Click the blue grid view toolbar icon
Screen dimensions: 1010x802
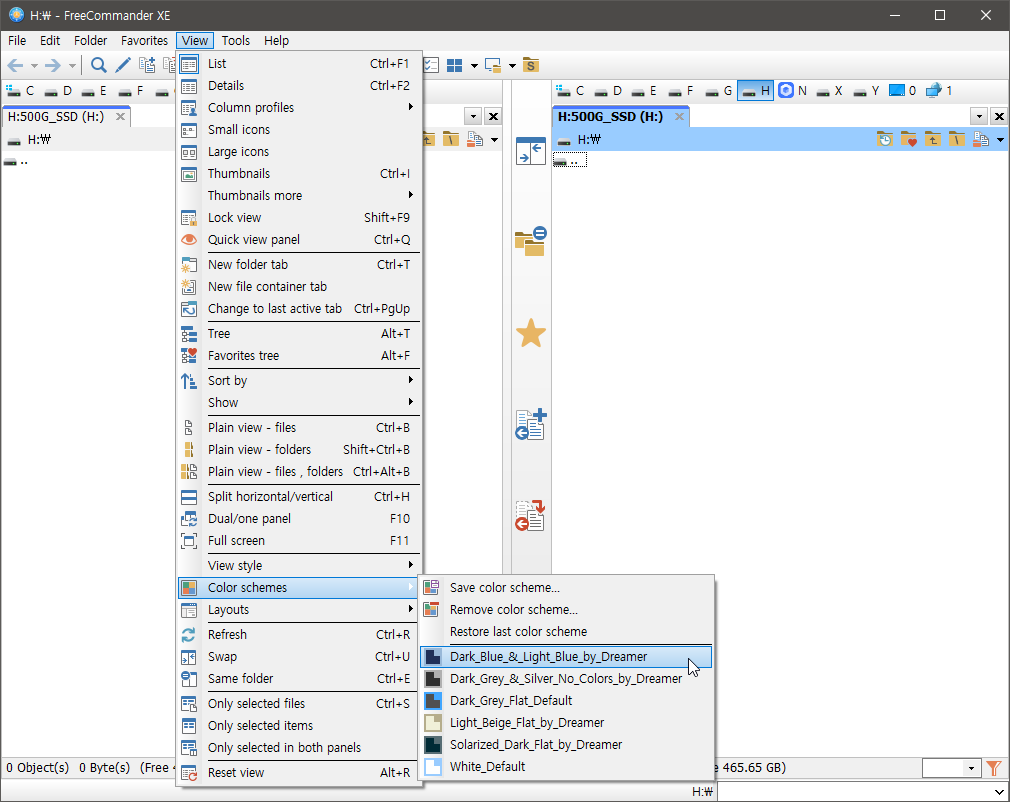click(x=455, y=65)
